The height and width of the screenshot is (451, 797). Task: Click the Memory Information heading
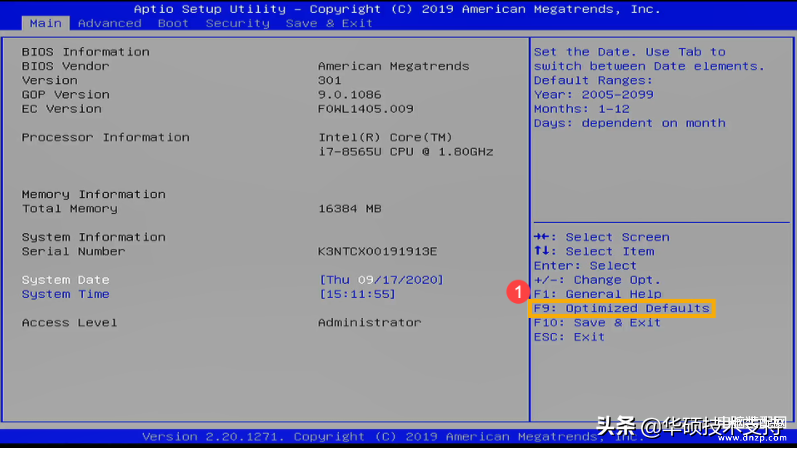(x=94, y=194)
